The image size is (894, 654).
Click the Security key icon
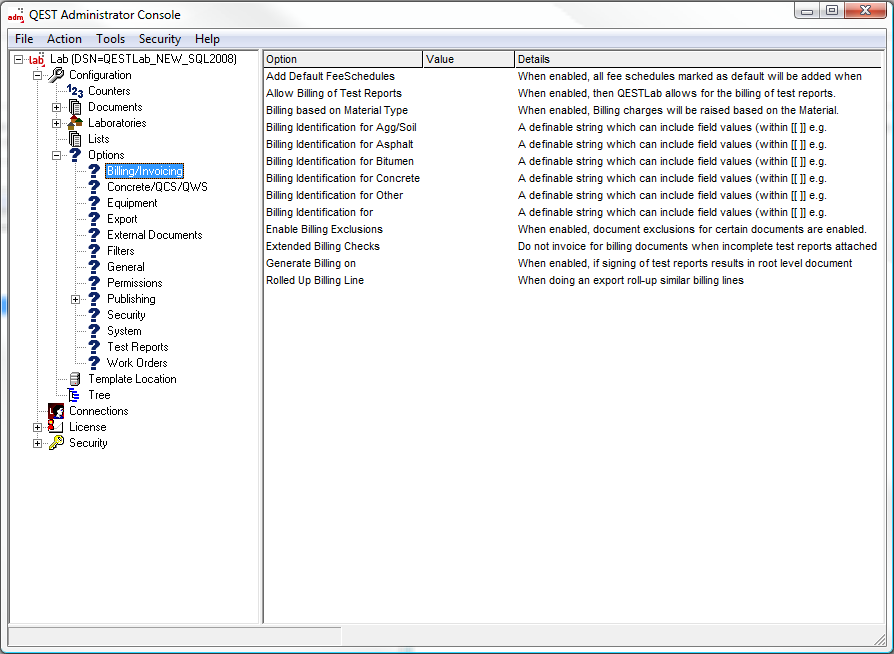point(56,443)
